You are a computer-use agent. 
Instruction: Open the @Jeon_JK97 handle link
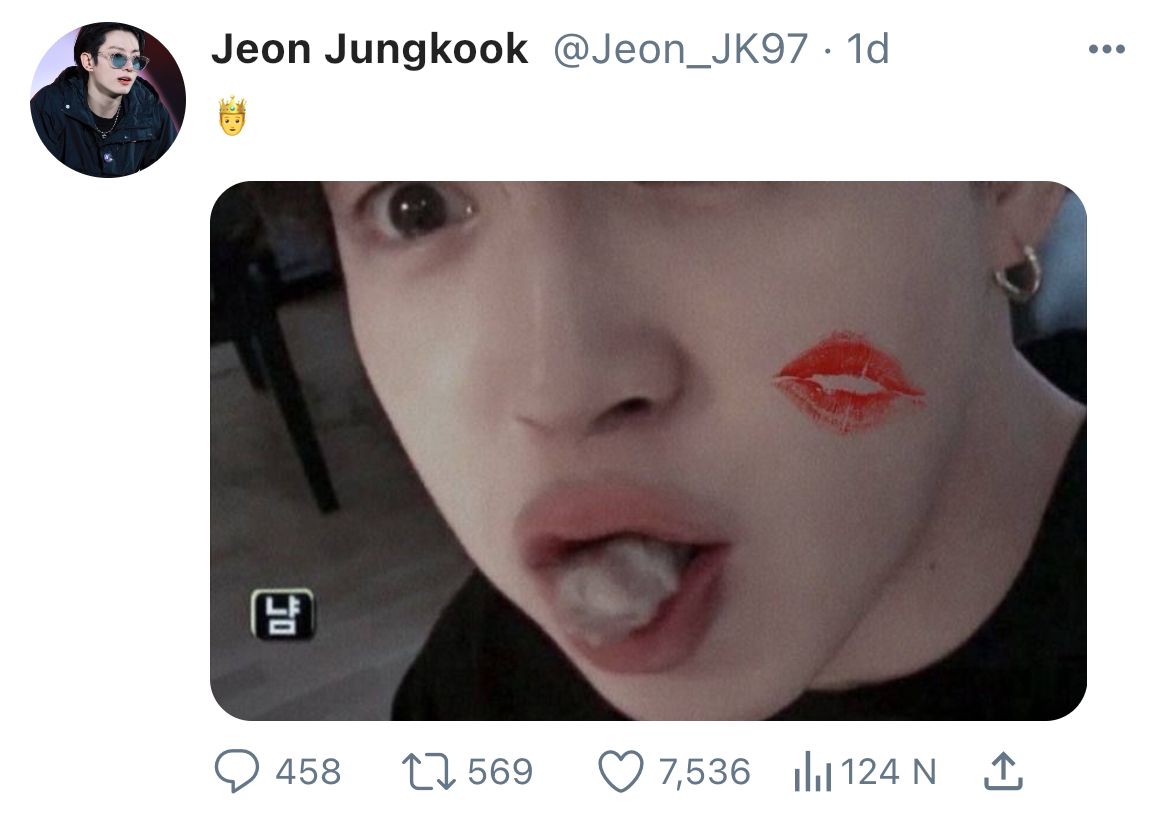tap(680, 49)
